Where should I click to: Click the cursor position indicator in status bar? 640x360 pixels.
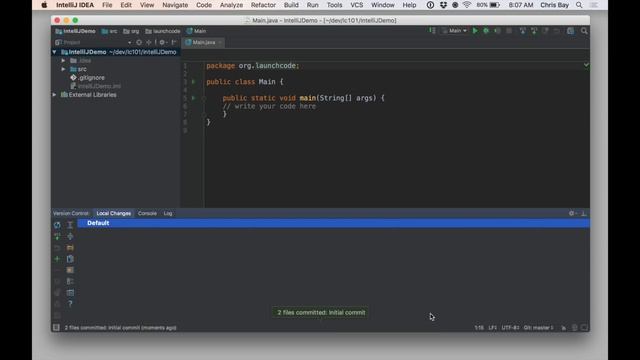[479, 328]
